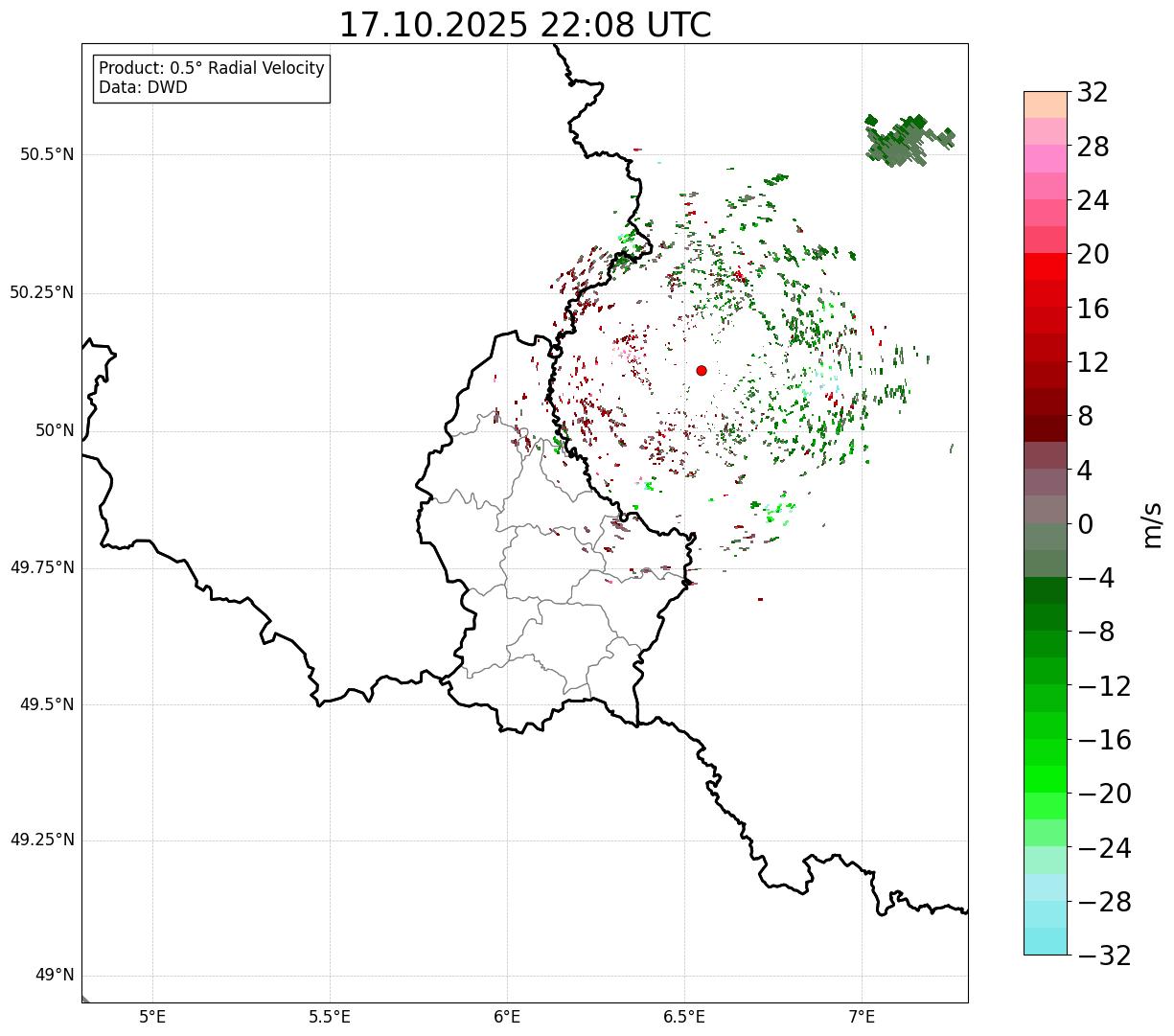1174x1036 pixels.
Task: Click the 49.75°N latitude label
Action: [x=42, y=567]
